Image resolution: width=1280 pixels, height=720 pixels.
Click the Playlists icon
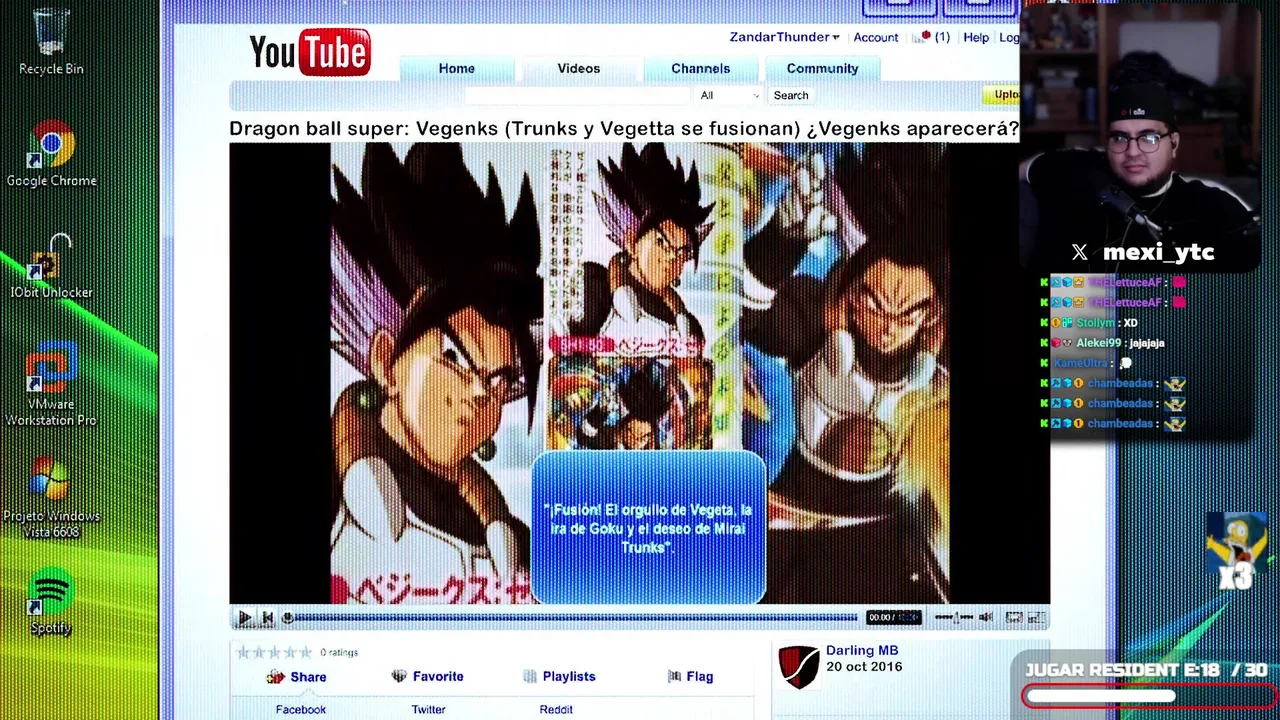point(530,677)
